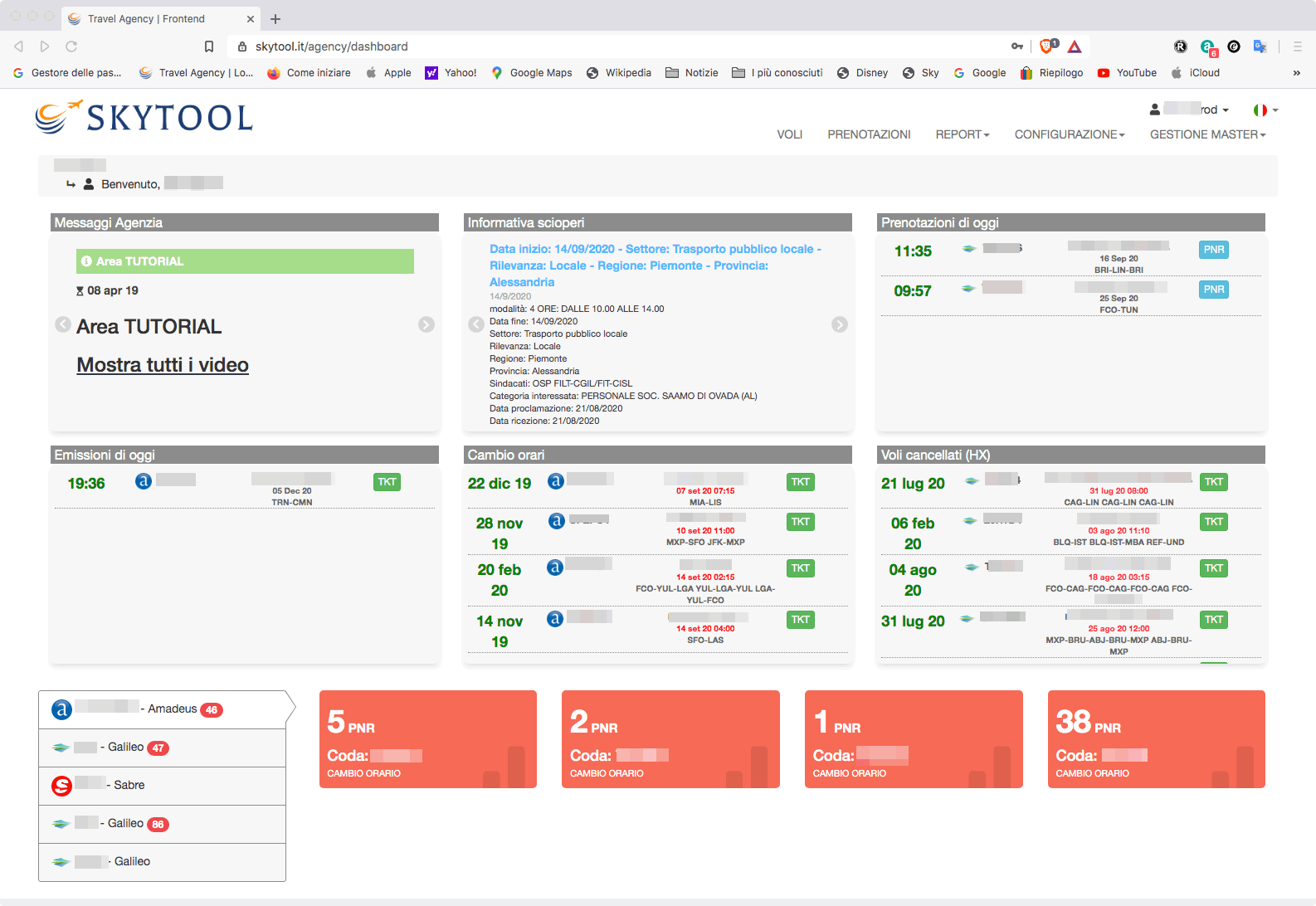
Task: Click the Brave shields icon
Action: [1048, 46]
